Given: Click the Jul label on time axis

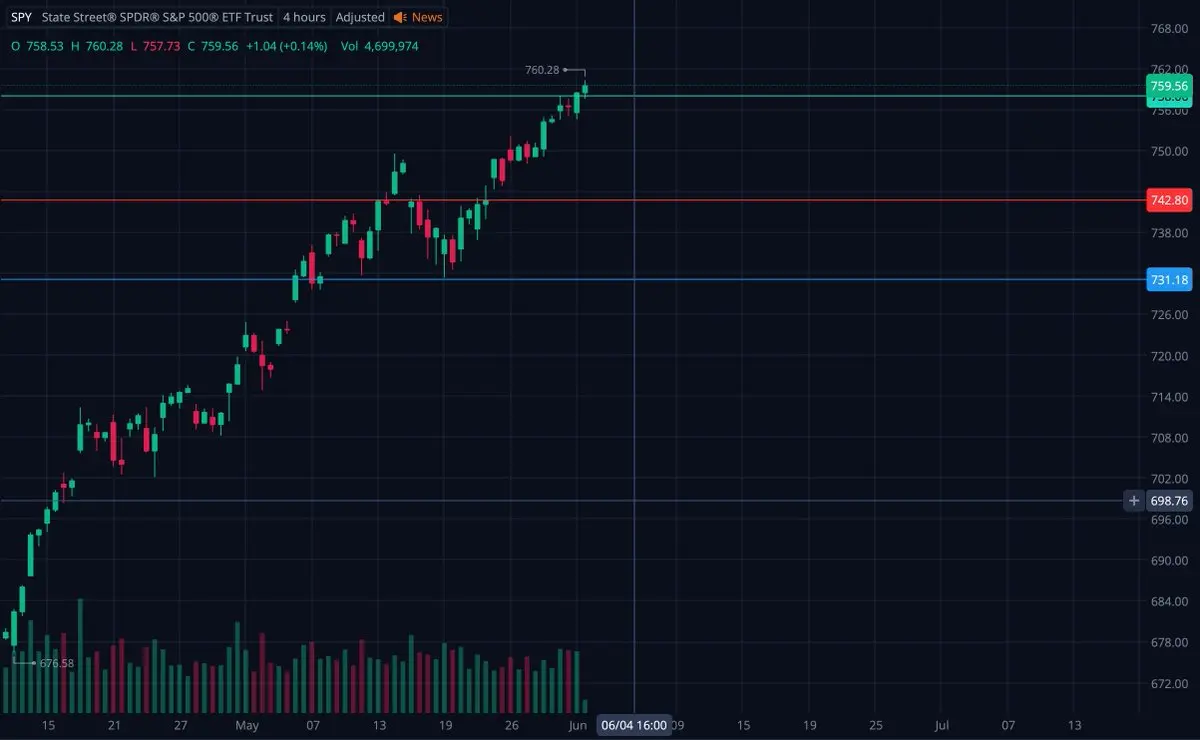Looking at the screenshot, I should (942, 724).
